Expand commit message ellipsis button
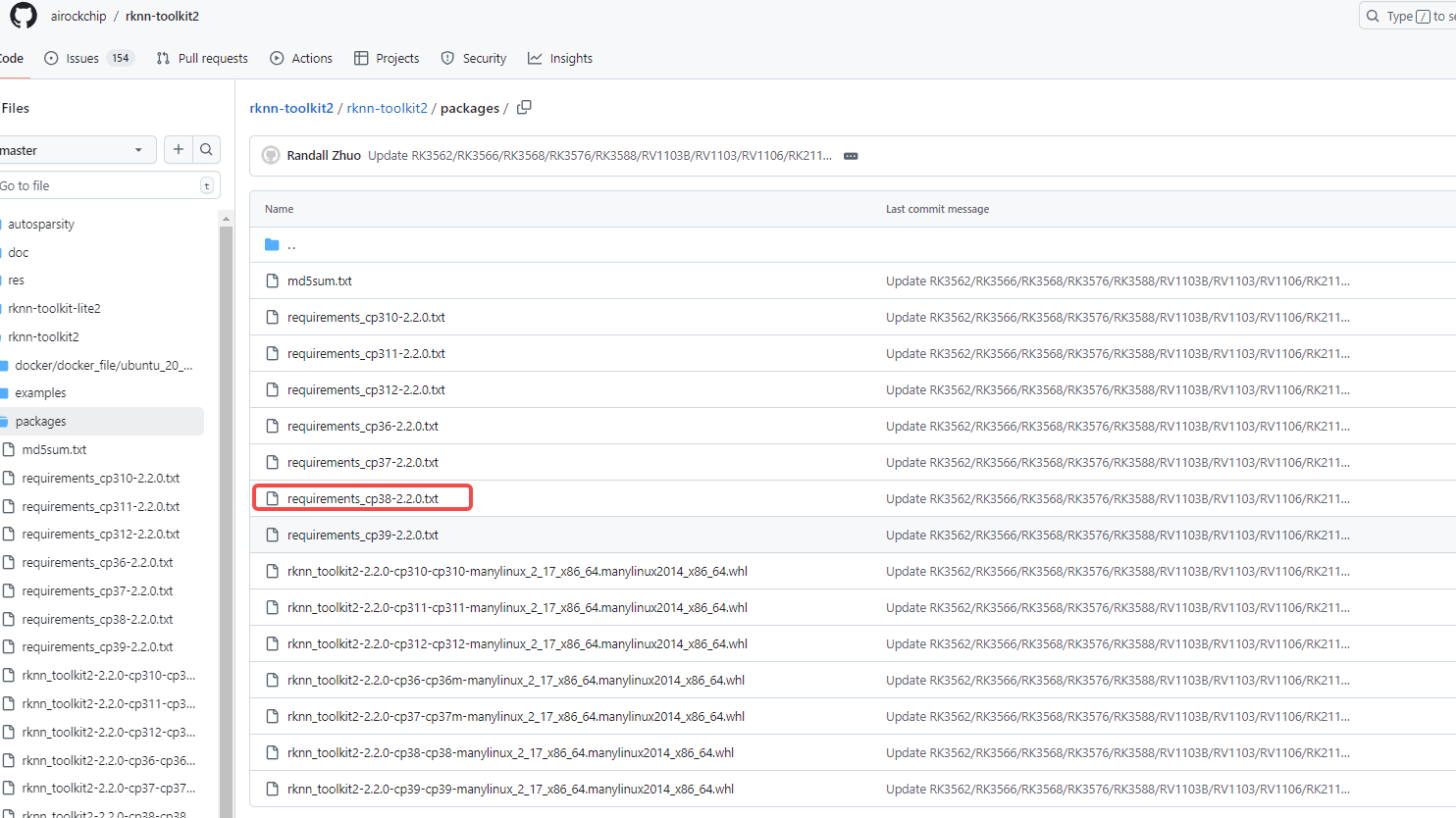The image size is (1456, 818). [x=851, y=156]
